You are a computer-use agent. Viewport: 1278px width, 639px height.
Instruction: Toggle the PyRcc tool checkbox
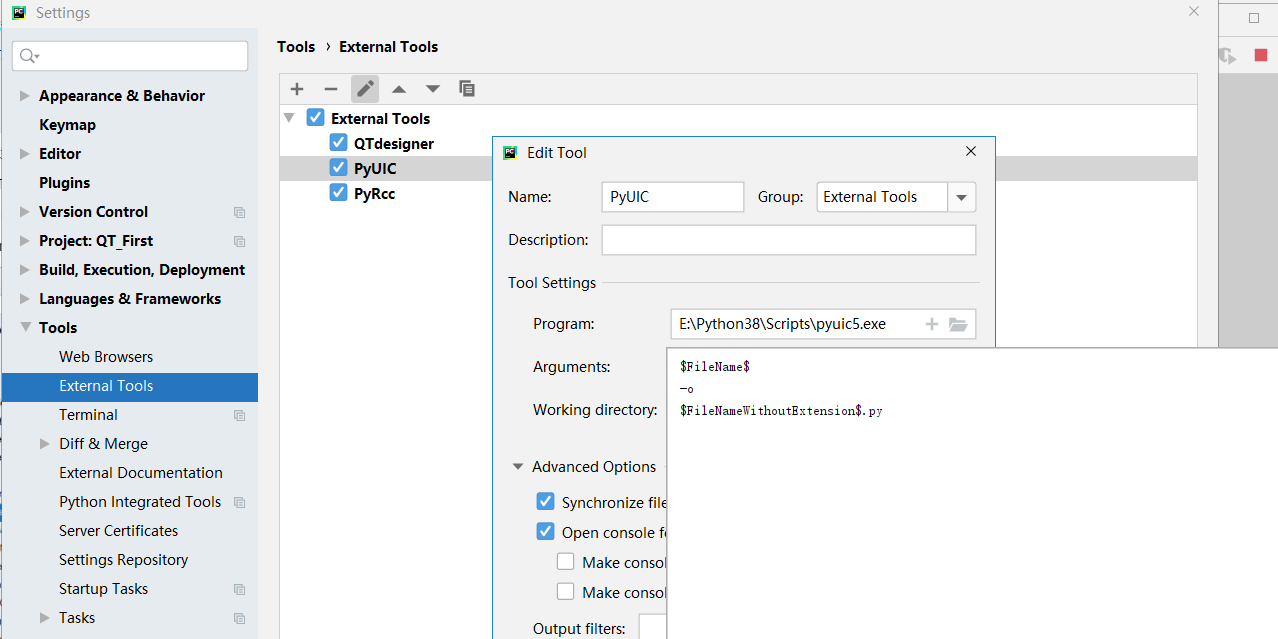[339, 193]
